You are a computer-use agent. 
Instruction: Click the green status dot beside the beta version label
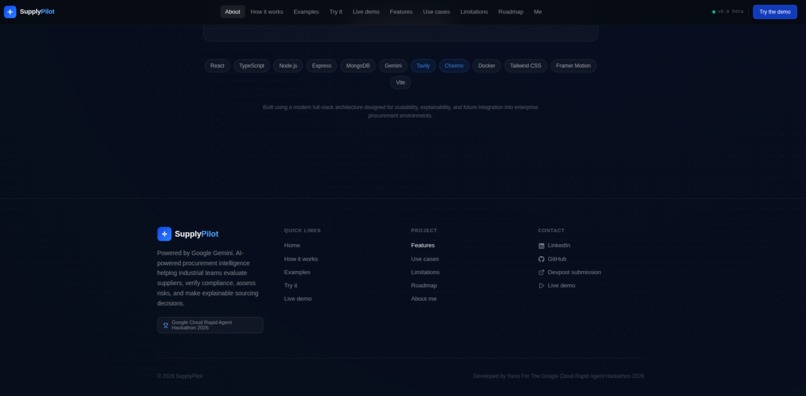[713, 12]
